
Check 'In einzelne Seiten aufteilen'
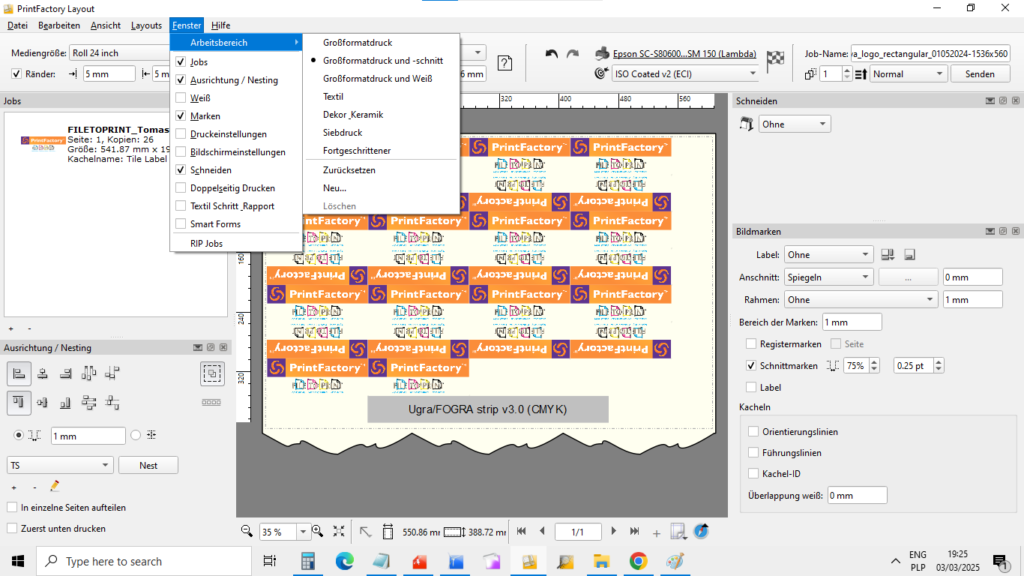pyautogui.click(x=14, y=508)
